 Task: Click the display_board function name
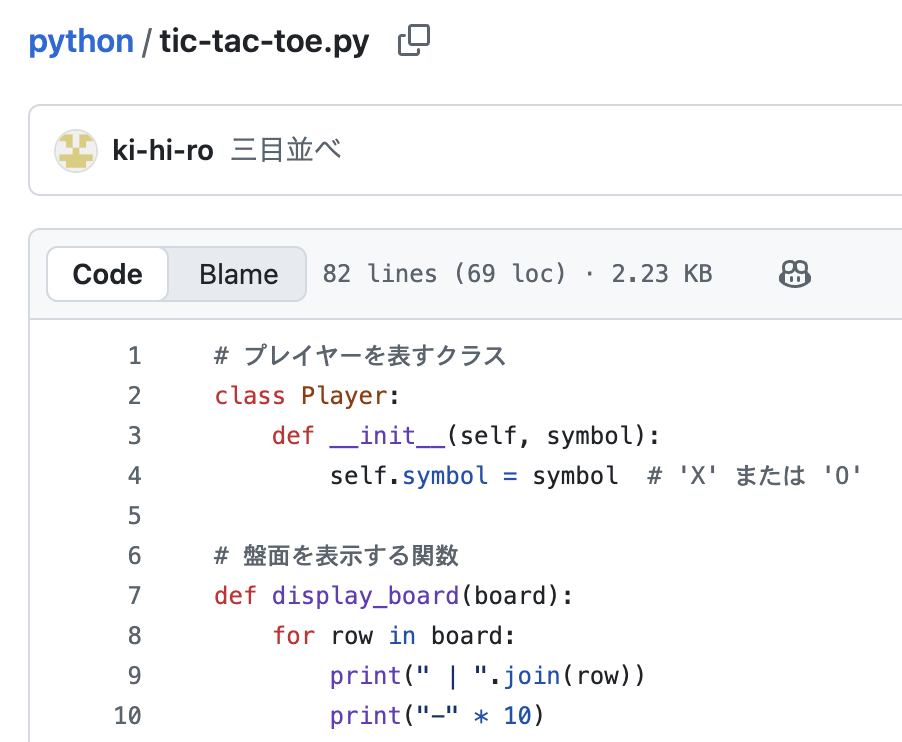coord(365,596)
